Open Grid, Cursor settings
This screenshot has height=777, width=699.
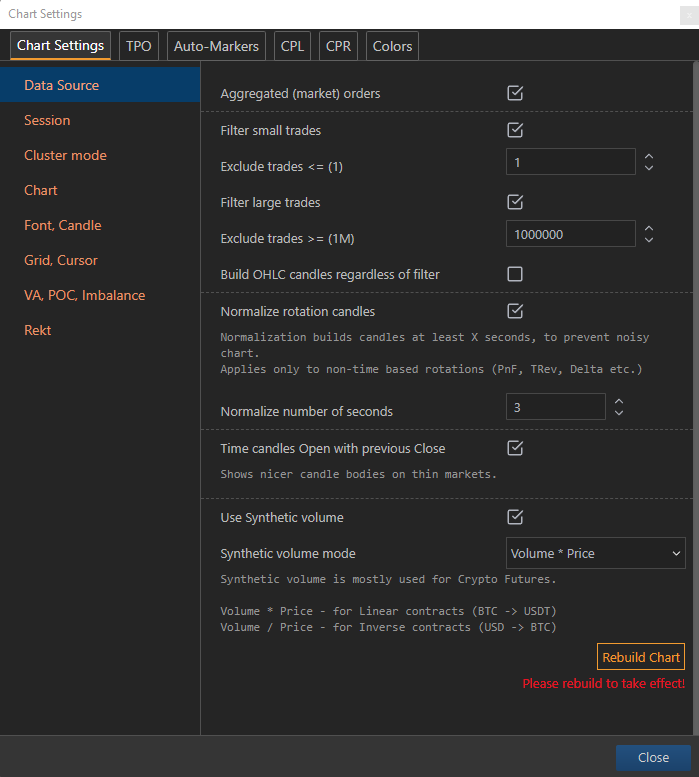coord(100,260)
